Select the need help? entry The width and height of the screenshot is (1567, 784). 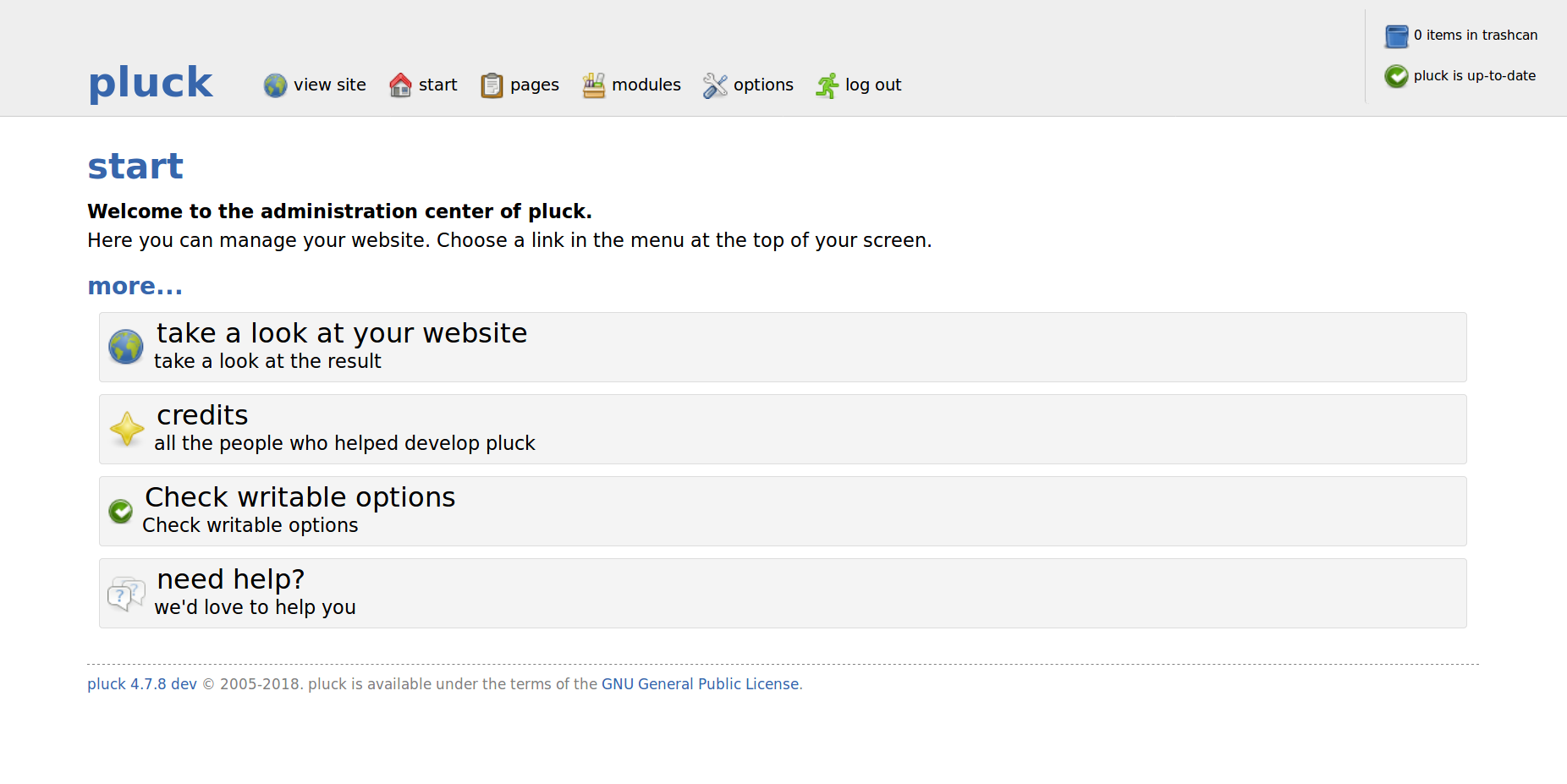coord(783,593)
